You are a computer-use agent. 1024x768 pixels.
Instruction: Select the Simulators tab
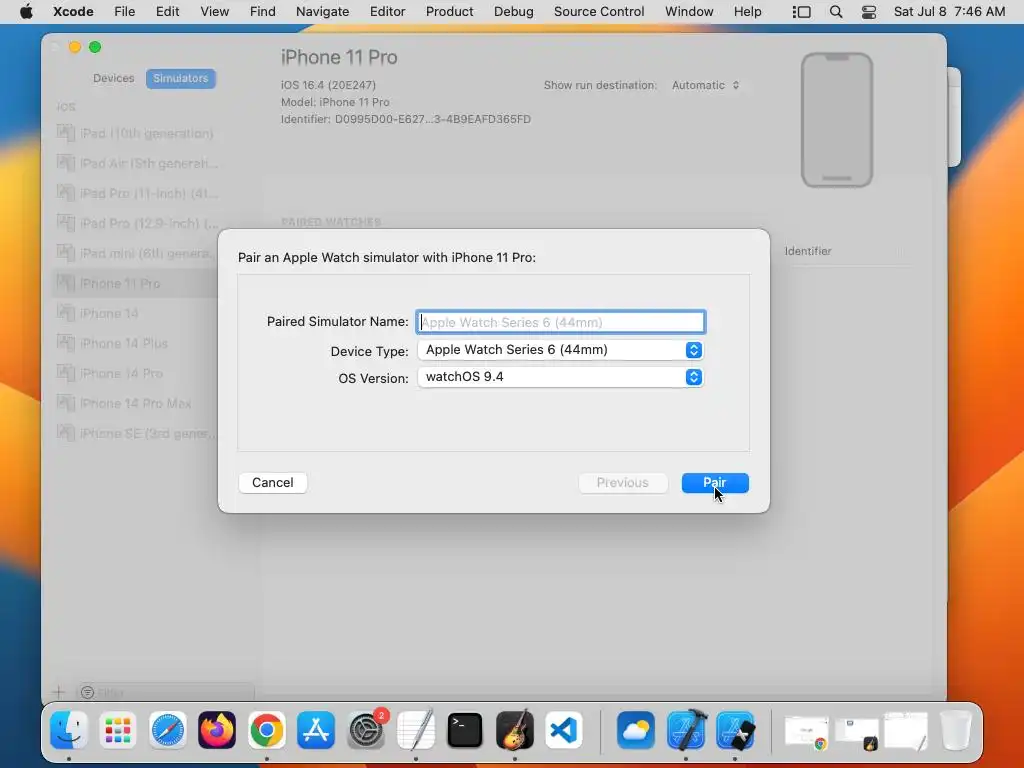click(180, 78)
